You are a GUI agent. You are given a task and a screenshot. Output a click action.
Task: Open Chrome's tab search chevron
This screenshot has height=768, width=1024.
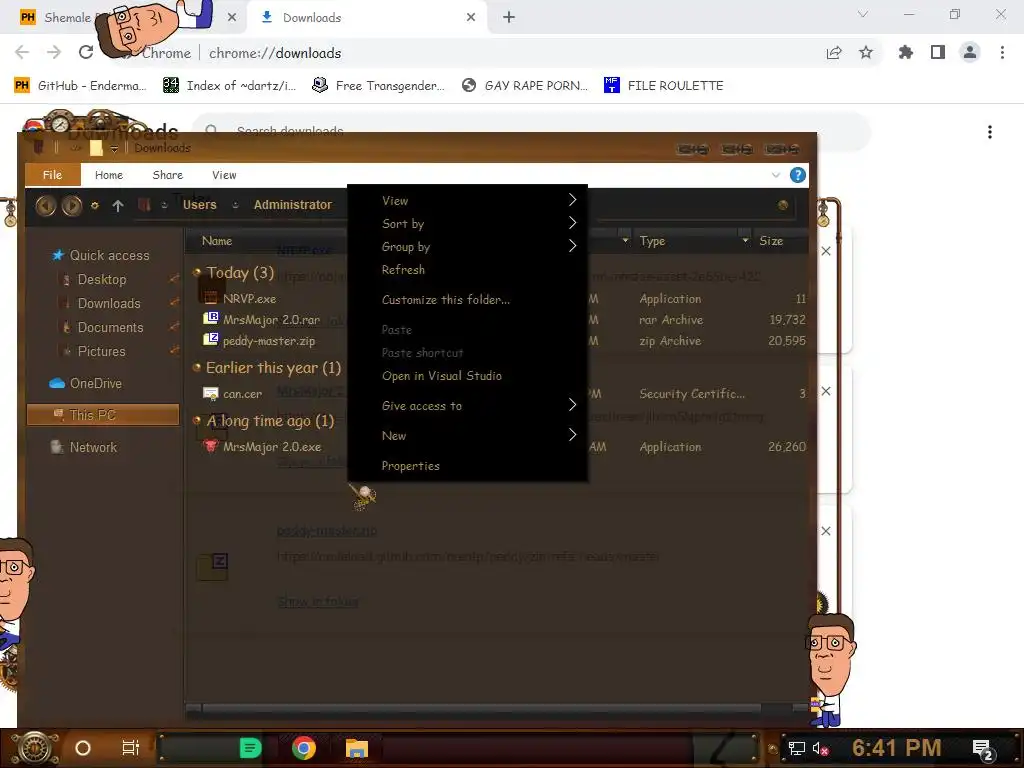click(863, 14)
